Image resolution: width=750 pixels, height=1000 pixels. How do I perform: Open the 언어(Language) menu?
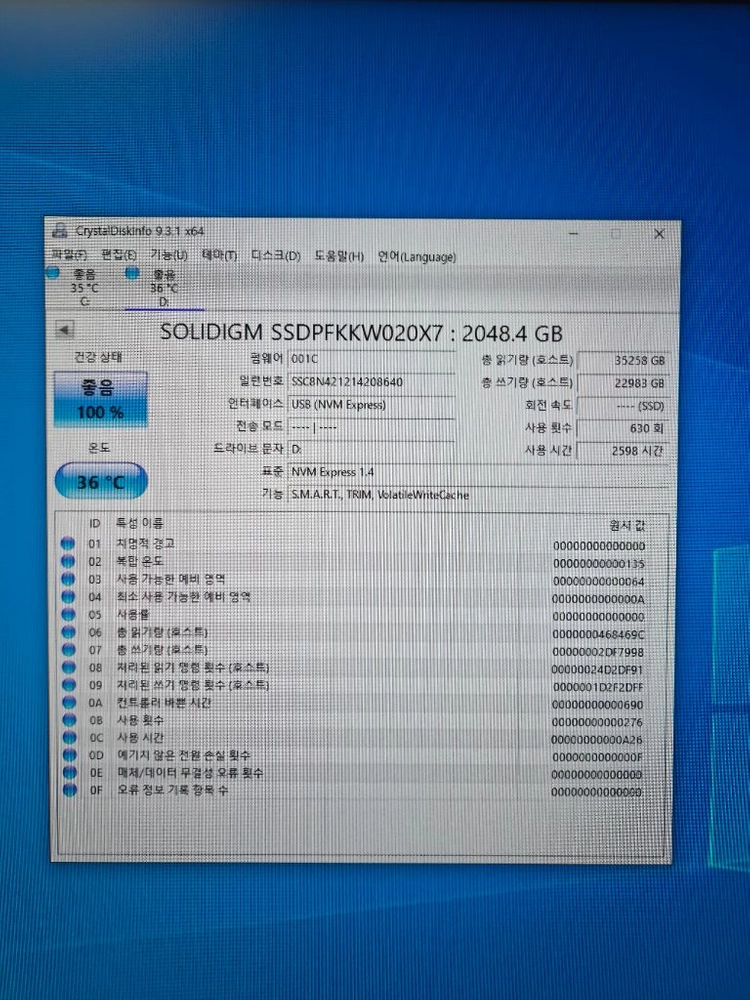416,257
